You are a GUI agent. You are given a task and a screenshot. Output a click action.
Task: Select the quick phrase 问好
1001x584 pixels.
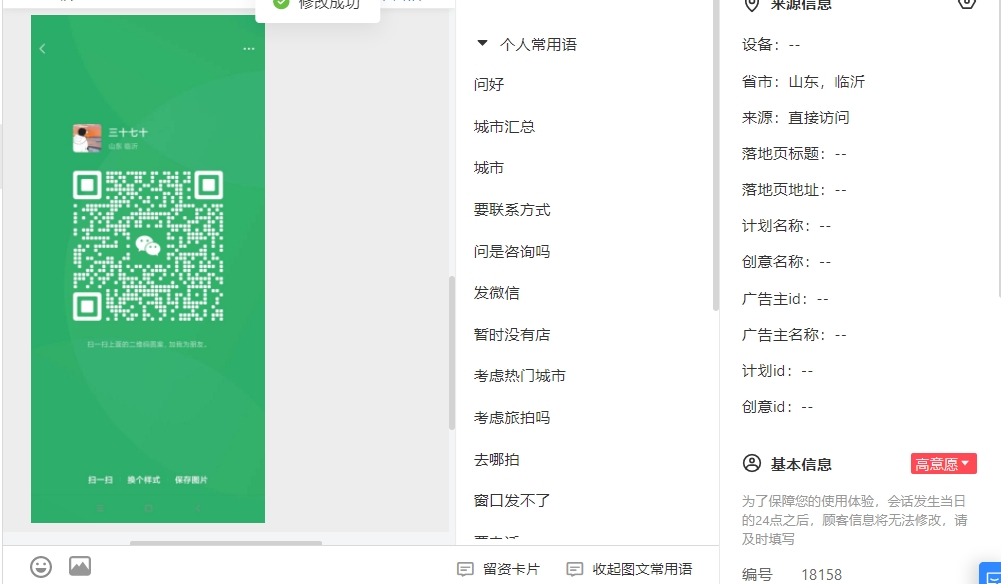pyautogui.click(x=489, y=84)
